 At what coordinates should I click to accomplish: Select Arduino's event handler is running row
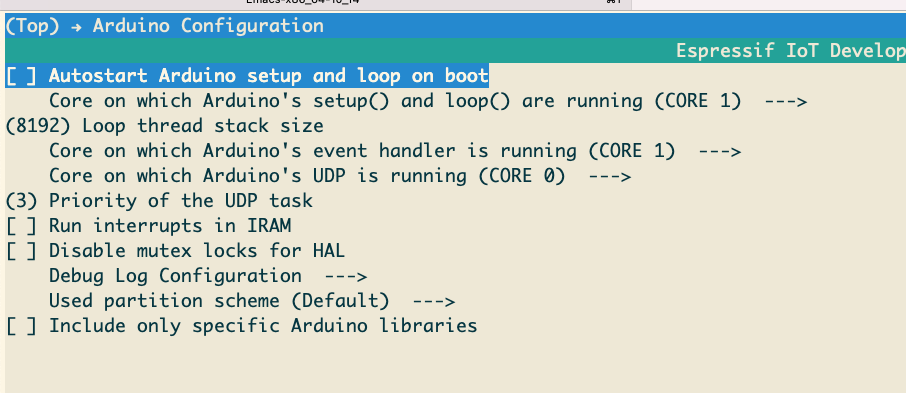coord(362,151)
